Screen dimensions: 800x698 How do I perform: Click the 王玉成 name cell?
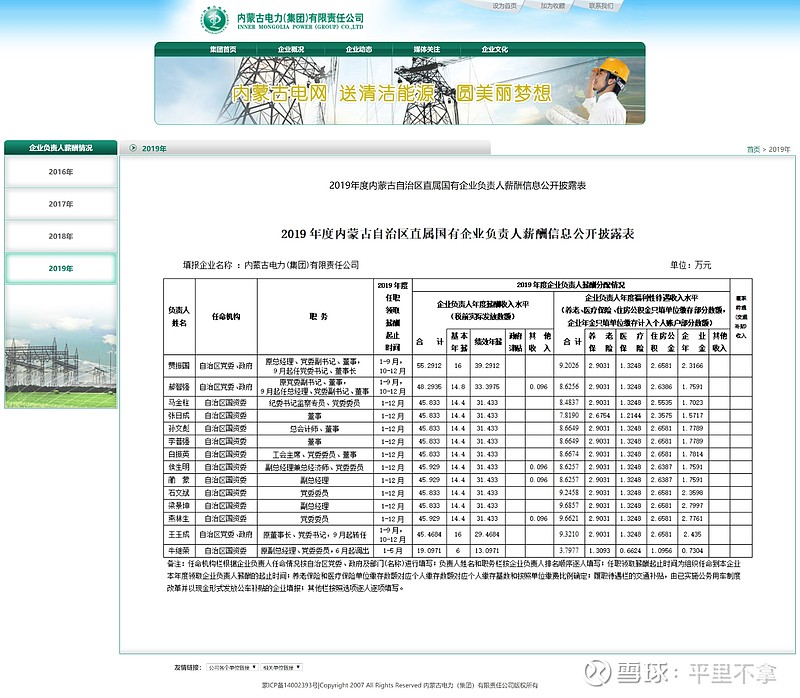coord(179,534)
